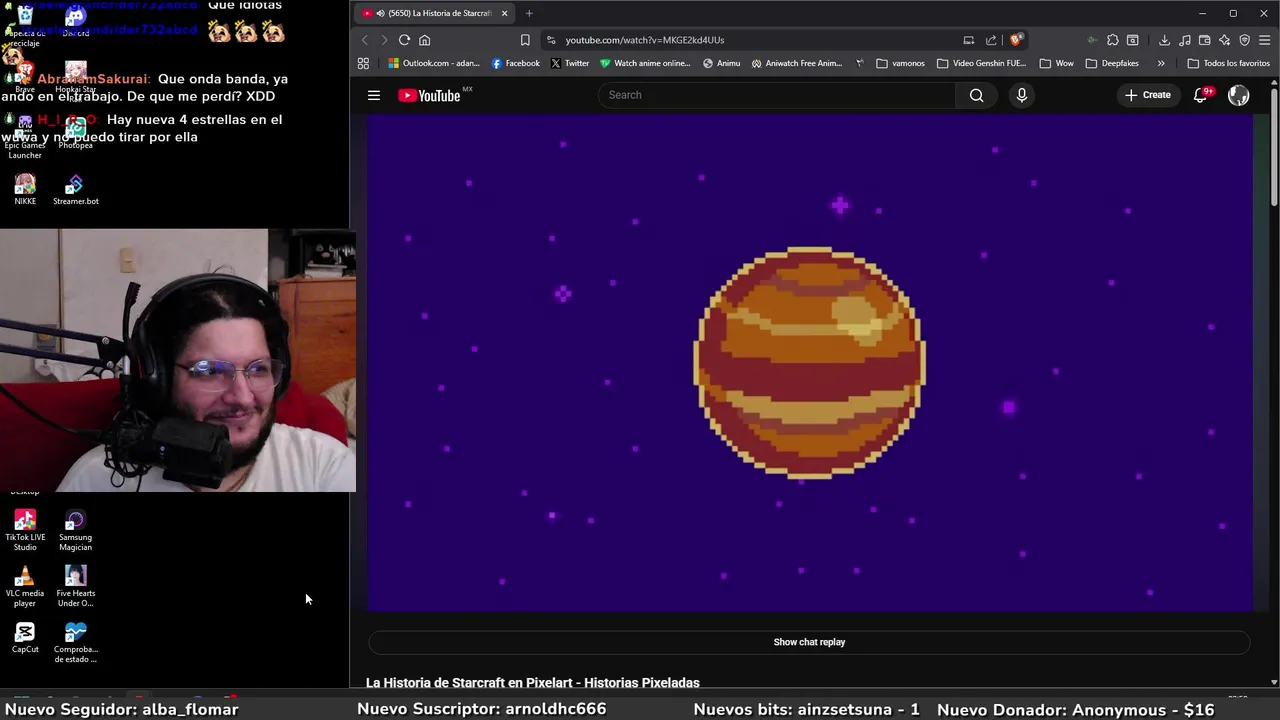
Task: Open the Animu bookmark
Action: [x=721, y=63]
